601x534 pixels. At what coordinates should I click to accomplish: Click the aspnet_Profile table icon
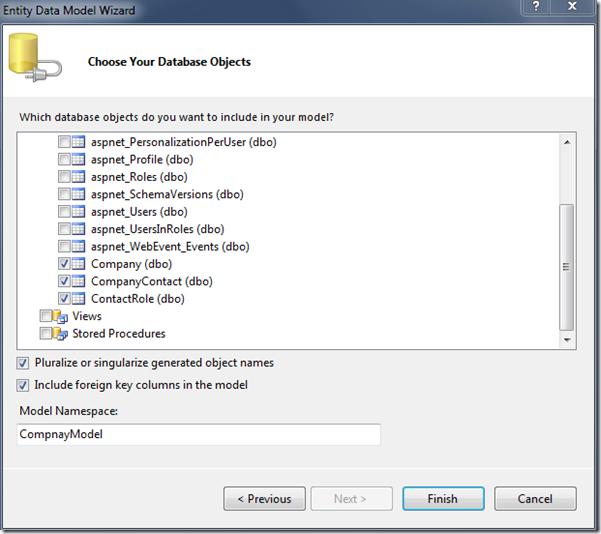click(x=79, y=159)
